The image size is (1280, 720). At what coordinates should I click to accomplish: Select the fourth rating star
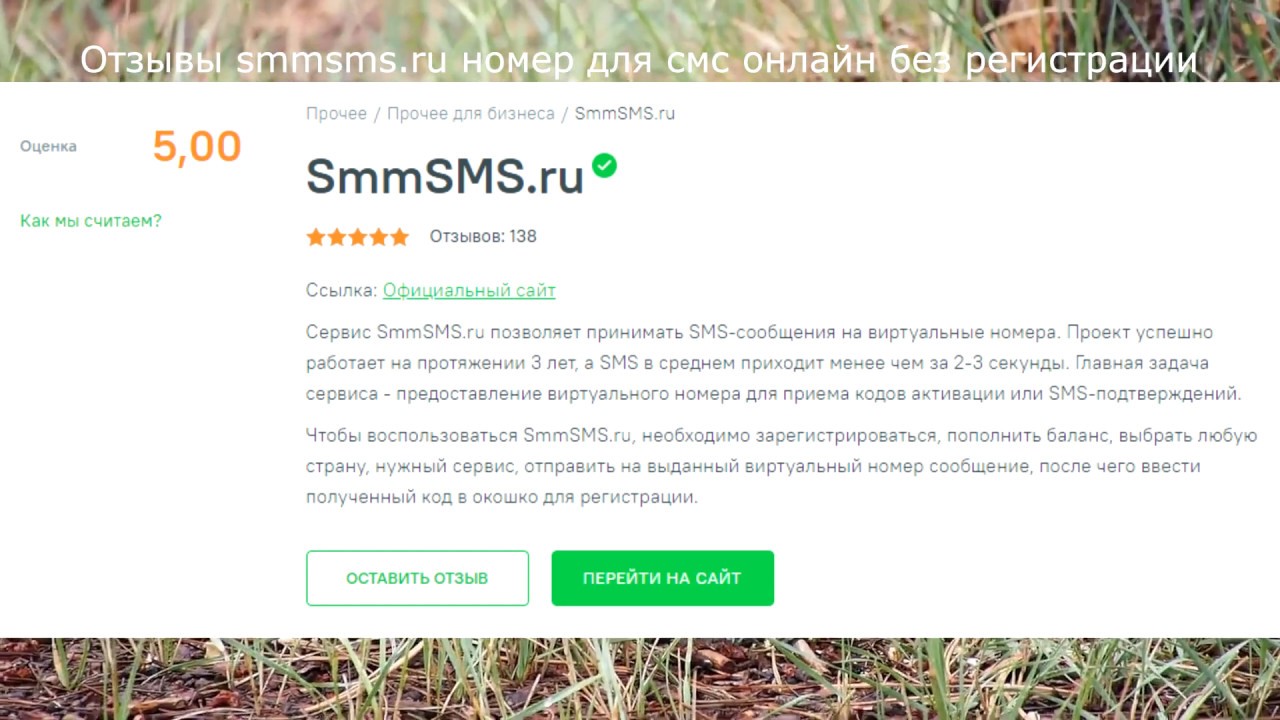pyautogui.click(x=379, y=237)
